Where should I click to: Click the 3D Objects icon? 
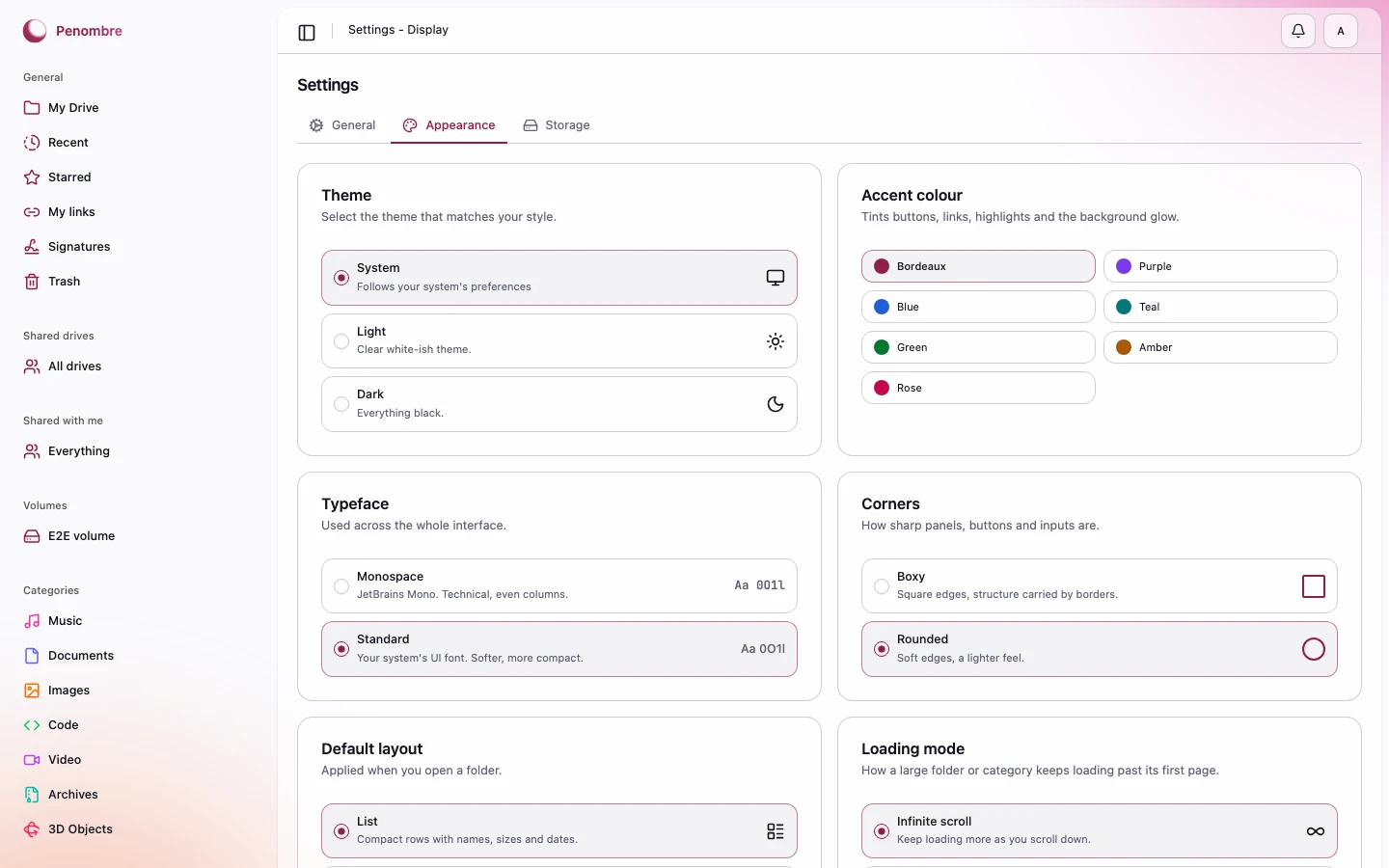pos(32,829)
